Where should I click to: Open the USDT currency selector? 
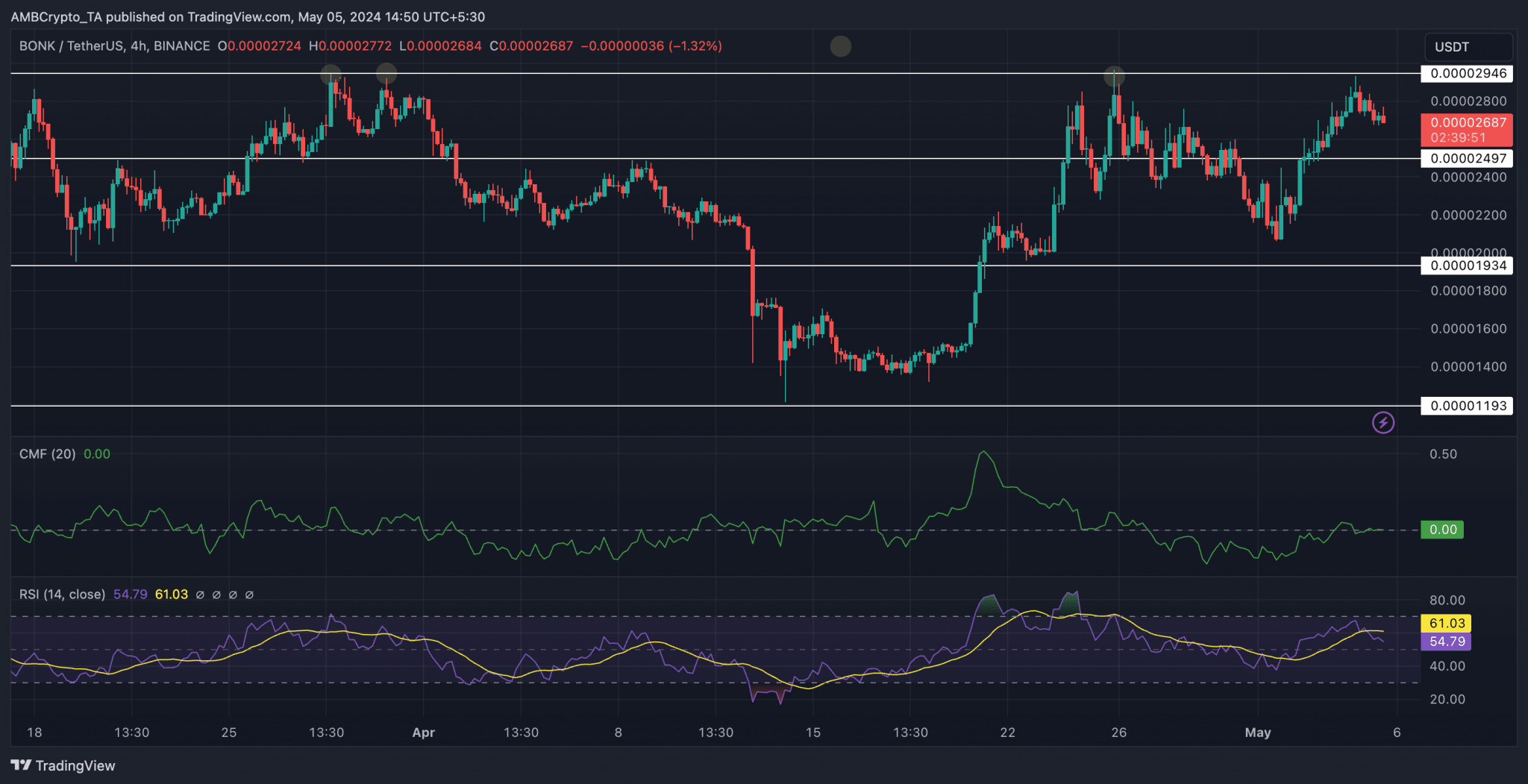(x=1468, y=46)
